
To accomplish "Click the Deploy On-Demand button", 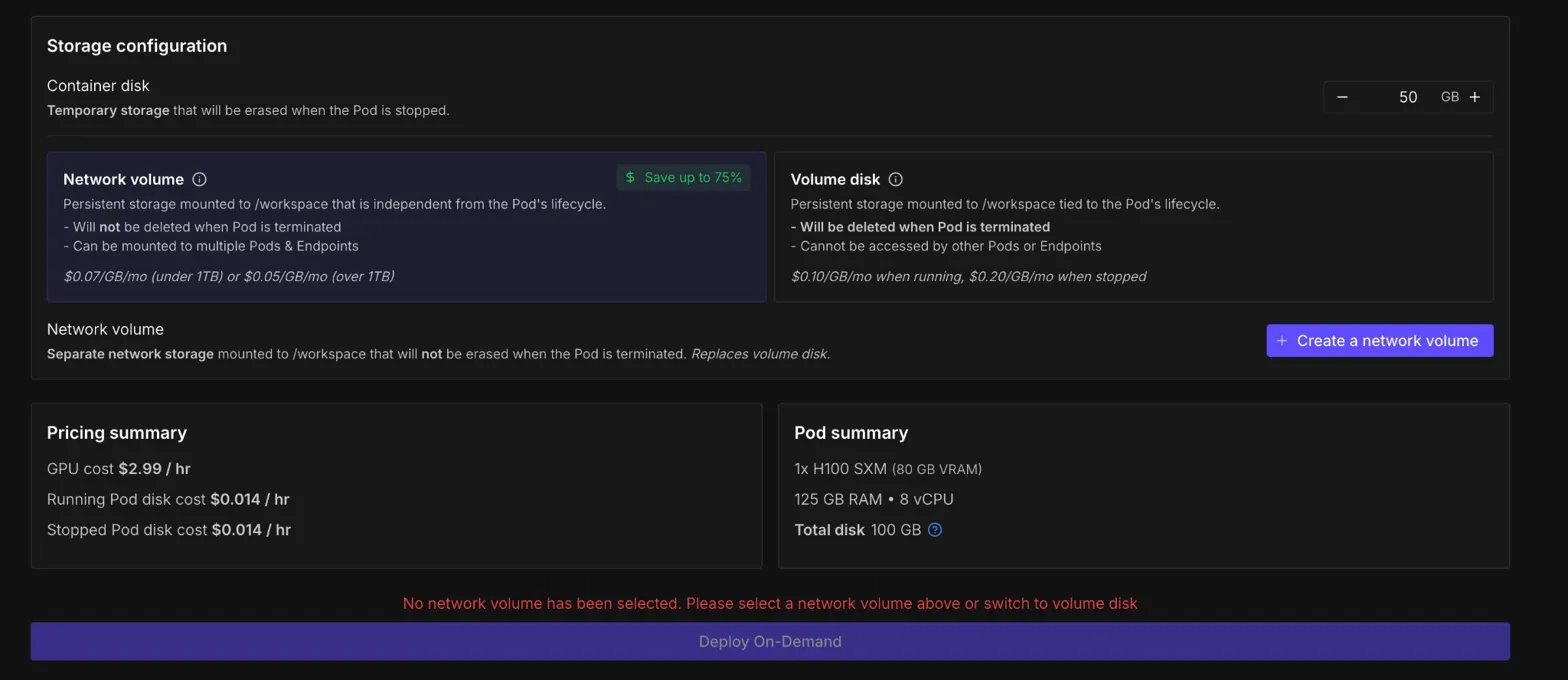I will coord(769,642).
